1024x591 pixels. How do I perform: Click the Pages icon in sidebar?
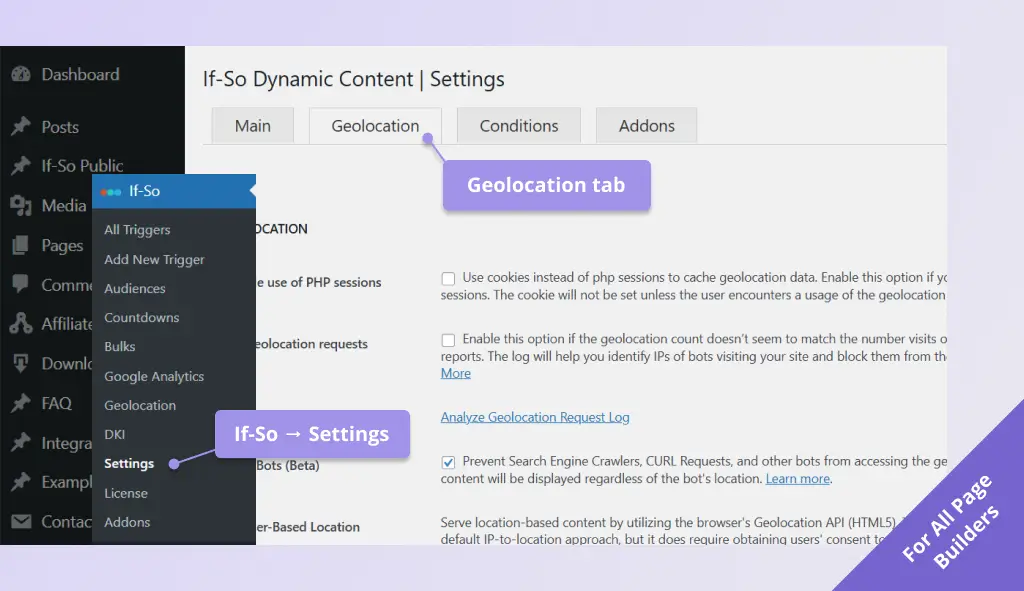coord(21,246)
